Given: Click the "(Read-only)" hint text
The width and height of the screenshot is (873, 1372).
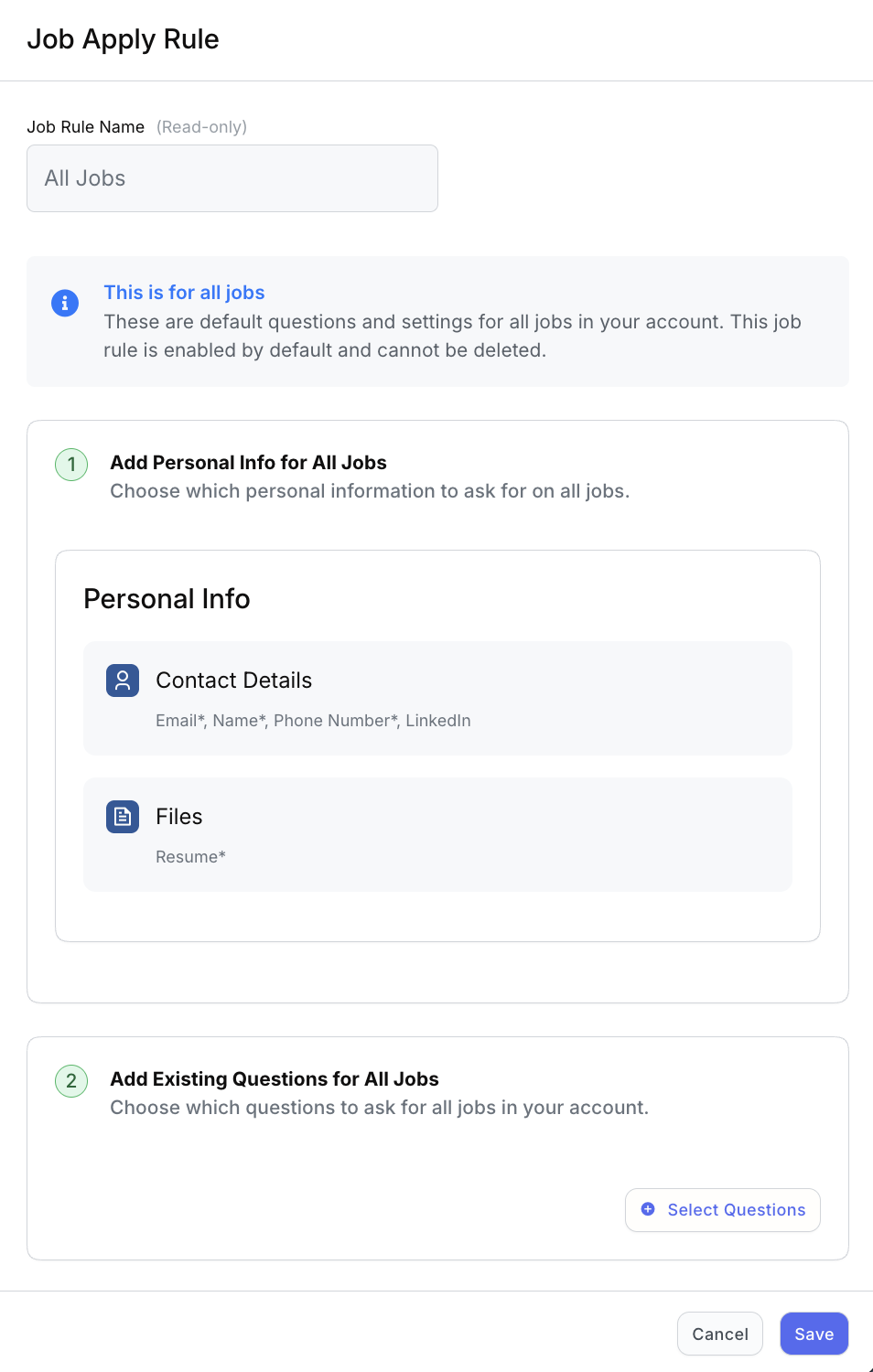Looking at the screenshot, I should (x=201, y=127).
